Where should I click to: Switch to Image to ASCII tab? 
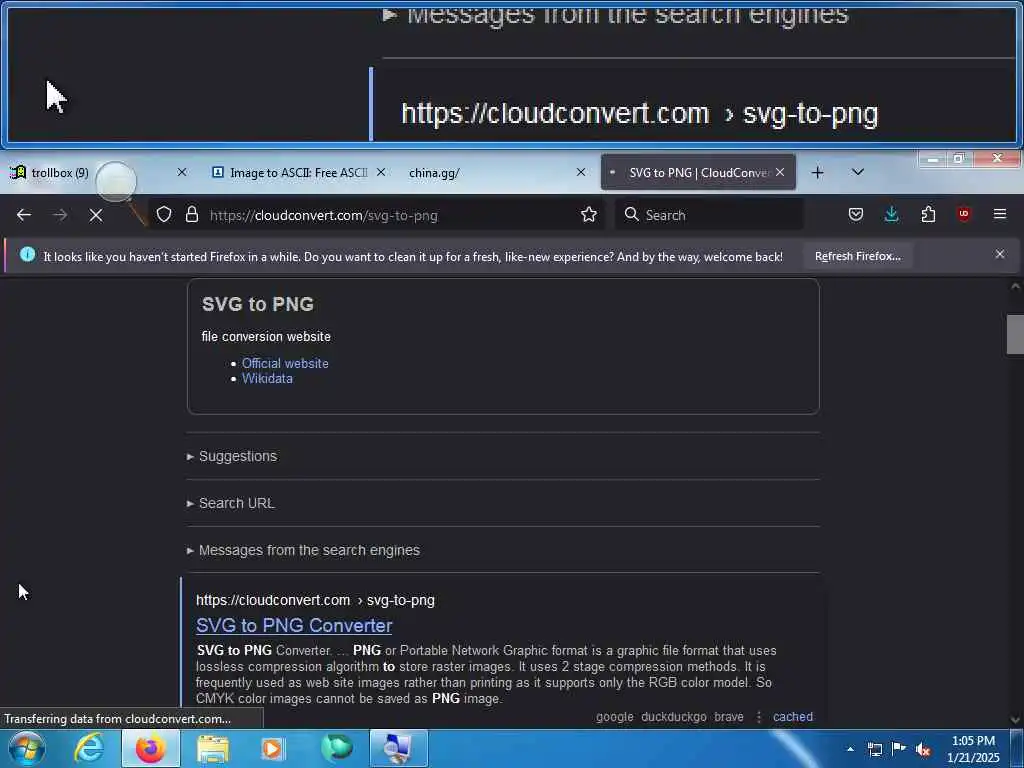click(x=298, y=172)
